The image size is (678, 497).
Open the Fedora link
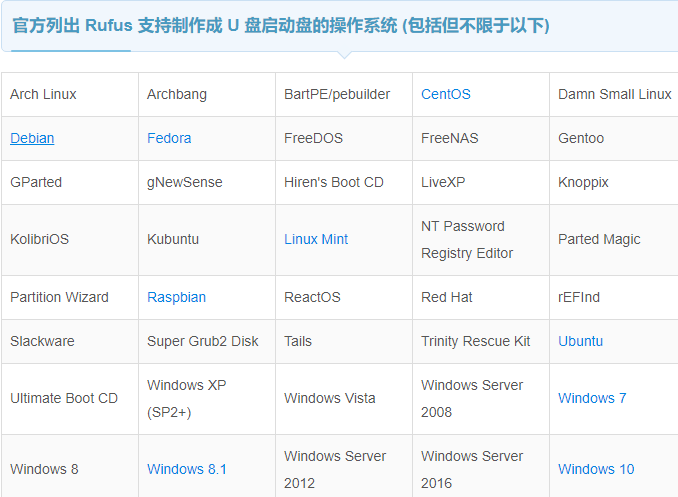tap(169, 138)
